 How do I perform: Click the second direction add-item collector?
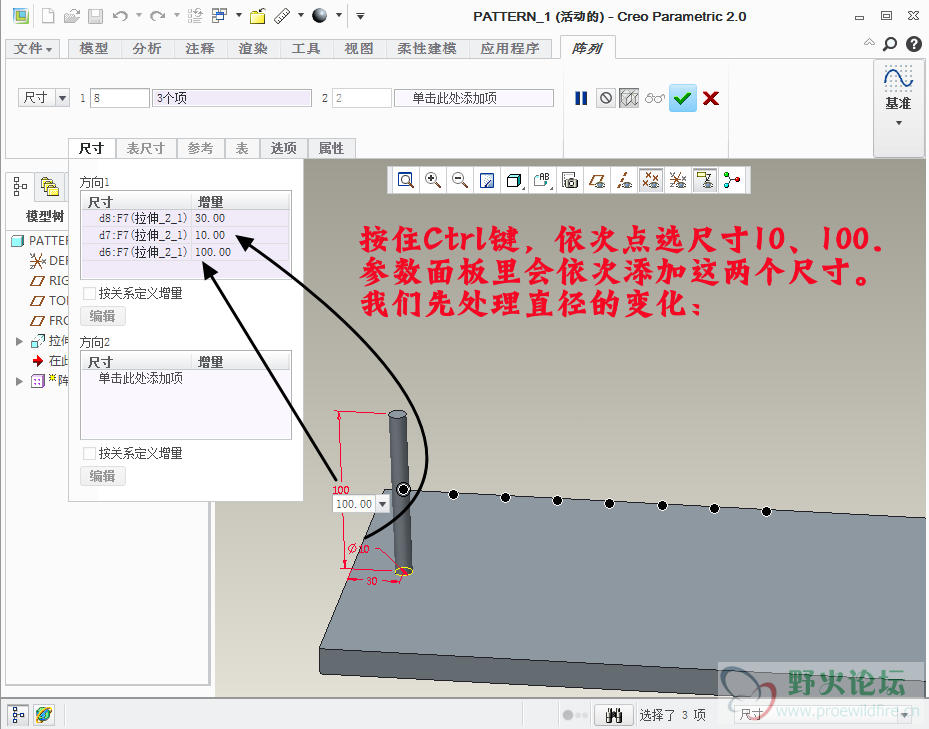pyautogui.click(x=474, y=98)
